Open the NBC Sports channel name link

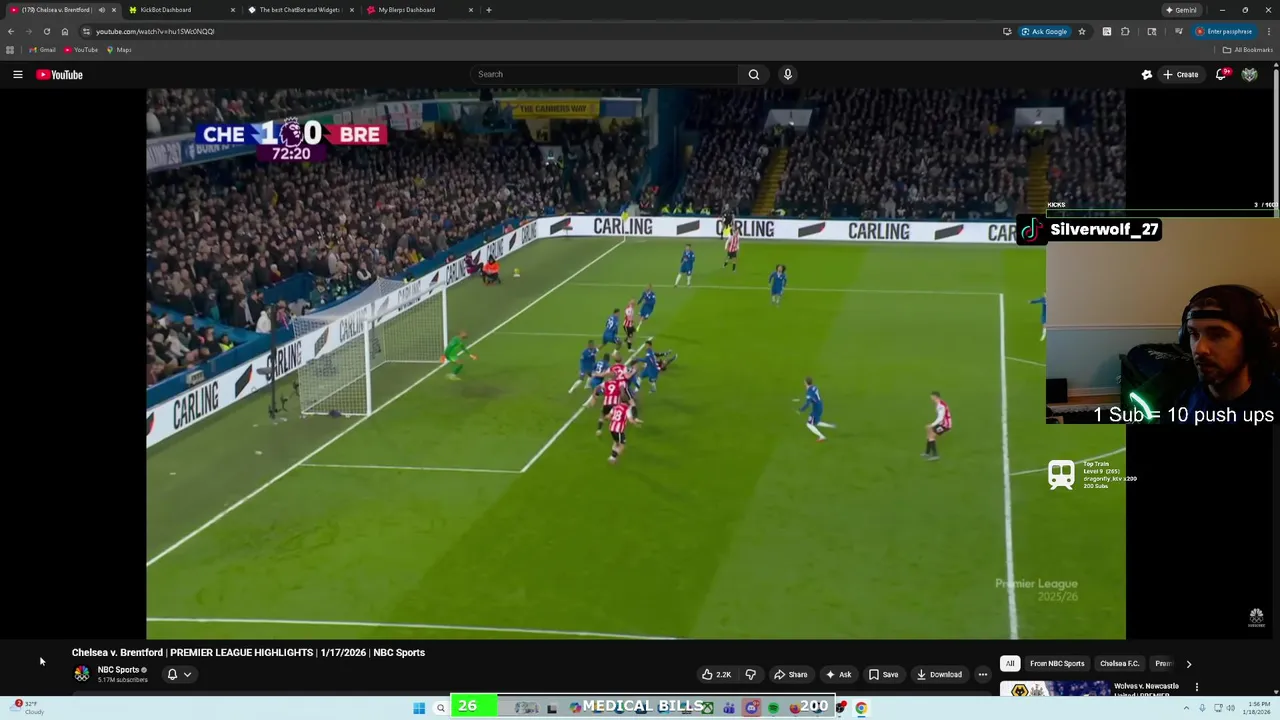[x=118, y=670]
